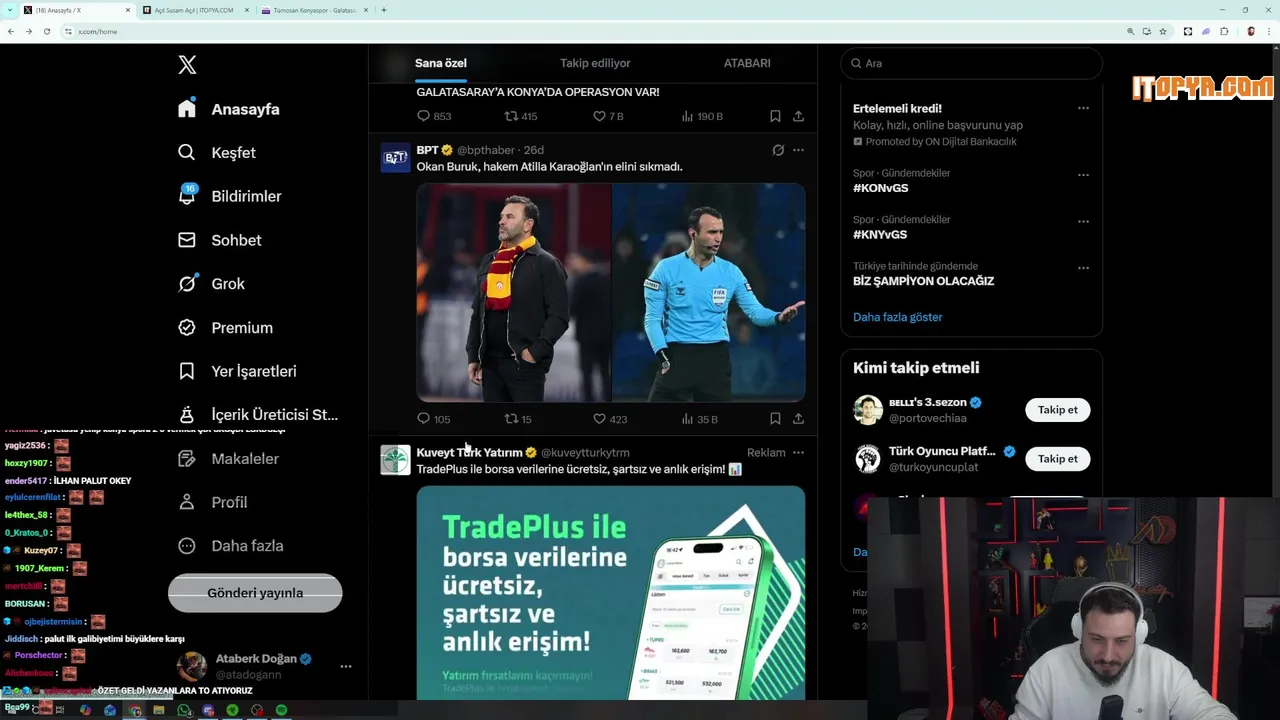Open tab search dropdown in browser
The image size is (1280, 720).
(9, 10)
